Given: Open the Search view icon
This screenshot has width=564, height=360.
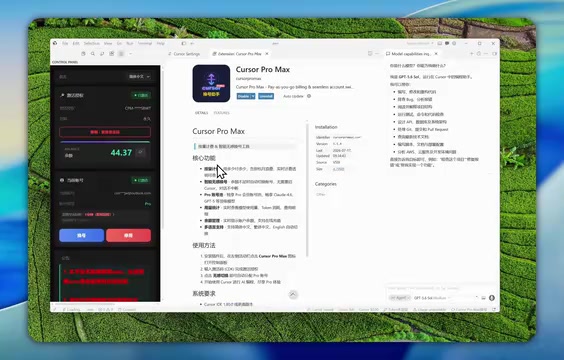Looking at the screenshot, I should pyautogui.click(x=93, y=54).
